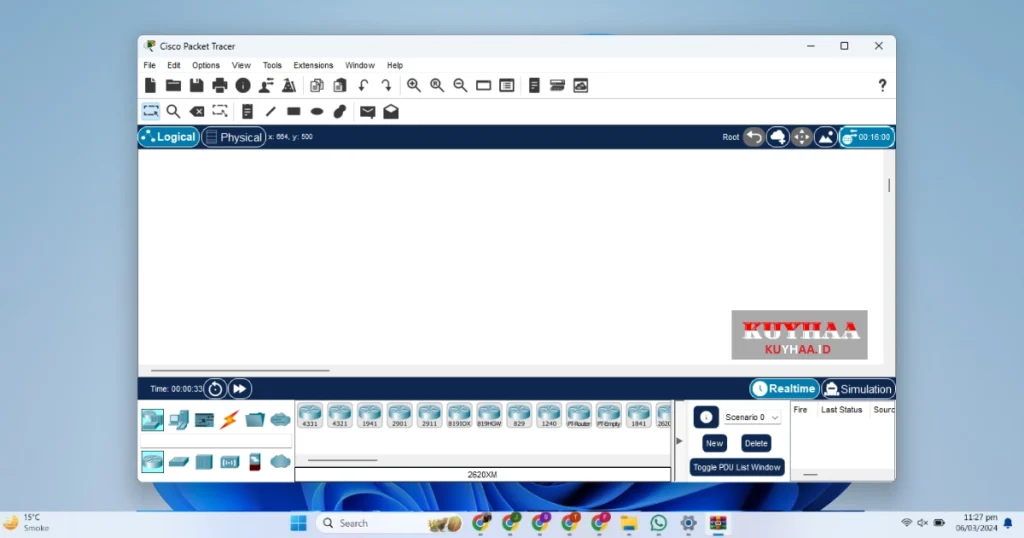Open the Extensions menu
This screenshot has height=538, width=1024.
point(313,65)
